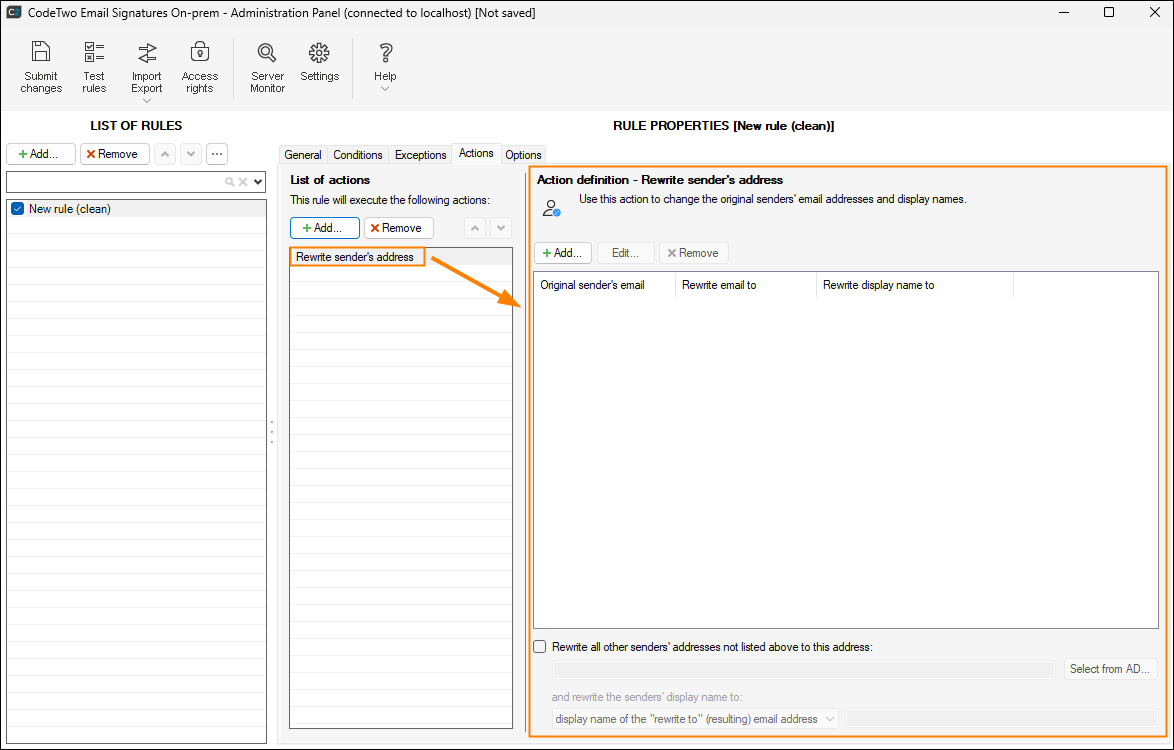Viewport: 1174px width, 750px height.
Task: Switch to the Conditions tab
Action: [x=357, y=155]
